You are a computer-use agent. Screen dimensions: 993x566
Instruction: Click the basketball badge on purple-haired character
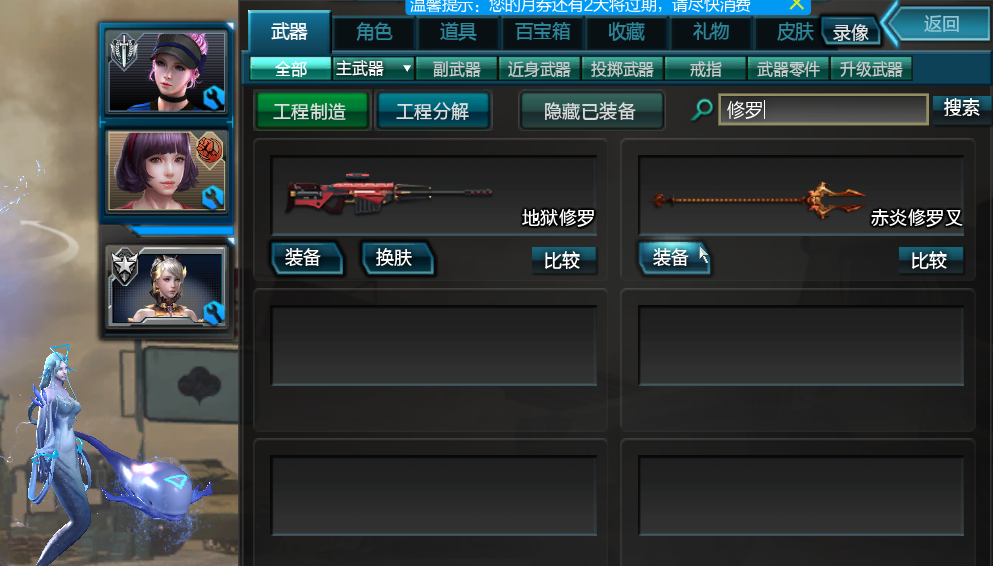pos(210,149)
